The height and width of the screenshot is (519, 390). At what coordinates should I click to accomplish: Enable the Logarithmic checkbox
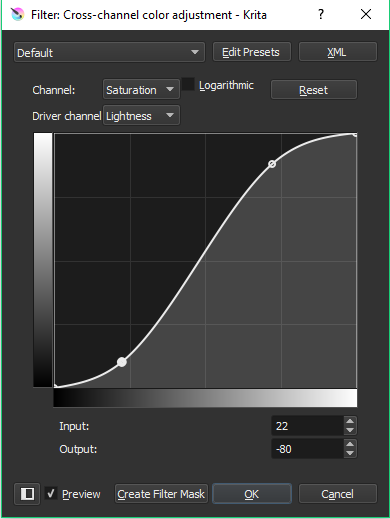click(188, 84)
